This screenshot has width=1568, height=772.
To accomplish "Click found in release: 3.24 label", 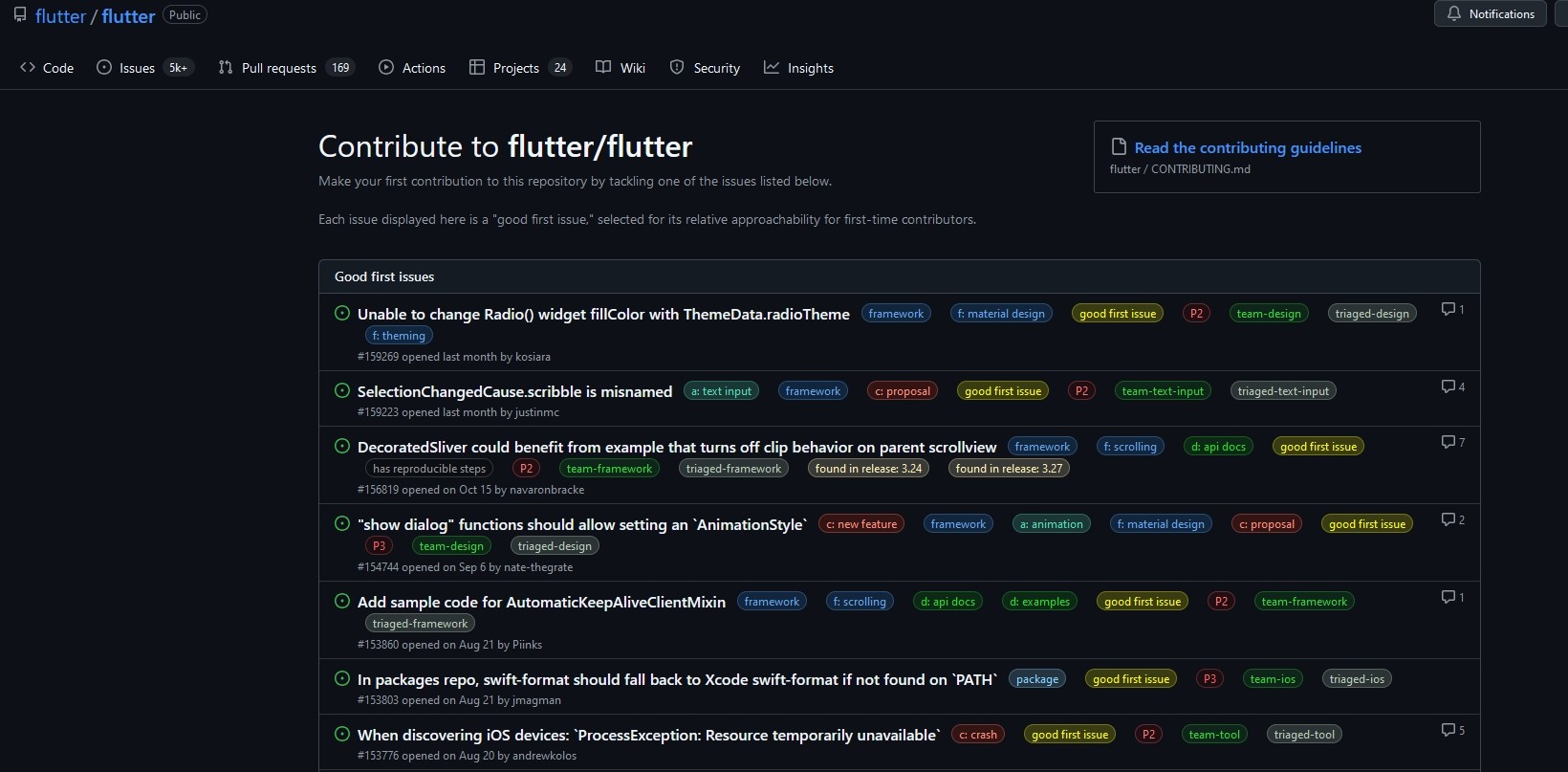I will coord(868,469).
